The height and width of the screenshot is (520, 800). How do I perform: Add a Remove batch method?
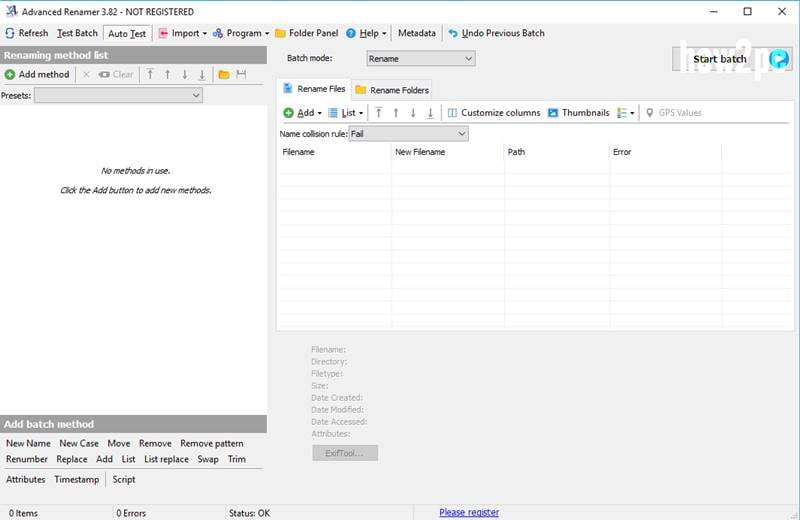click(x=155, y=443)
